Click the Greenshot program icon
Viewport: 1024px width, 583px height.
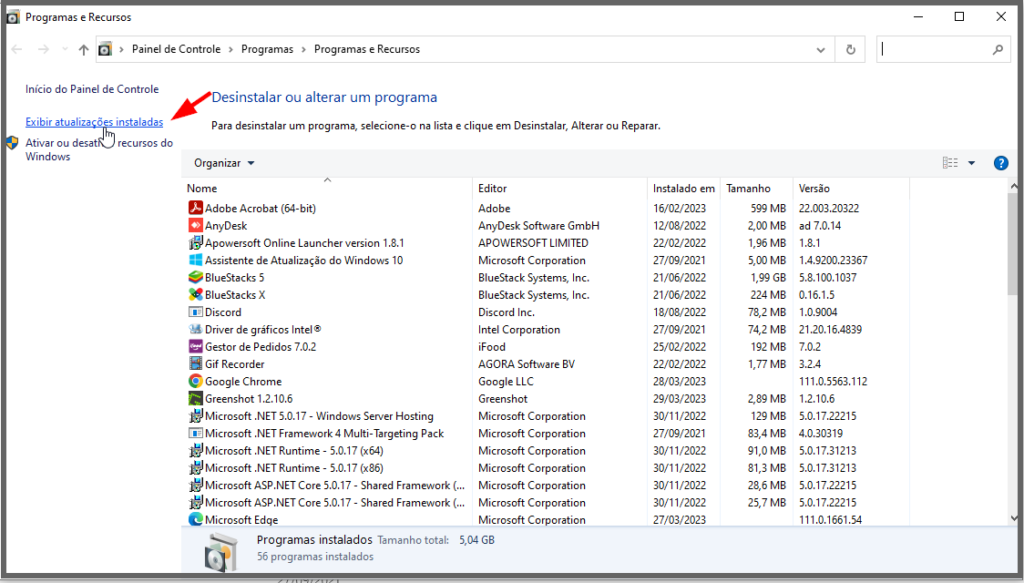point(195,398)
